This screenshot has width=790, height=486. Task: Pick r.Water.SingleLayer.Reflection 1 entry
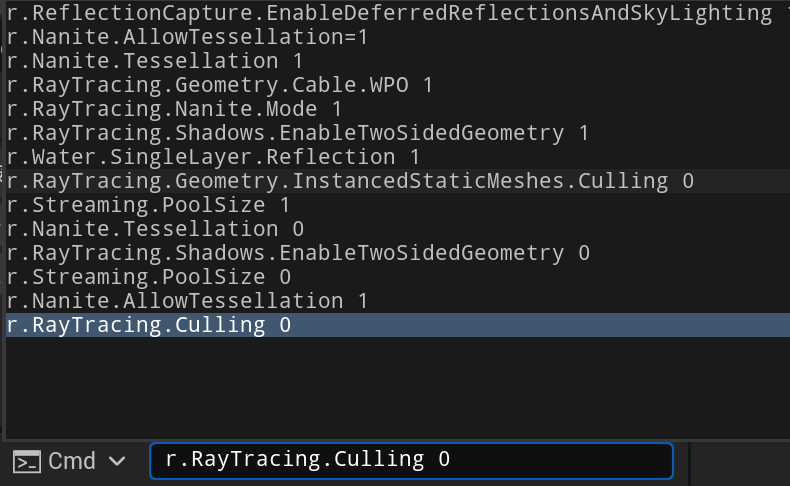tap(398, 157)
